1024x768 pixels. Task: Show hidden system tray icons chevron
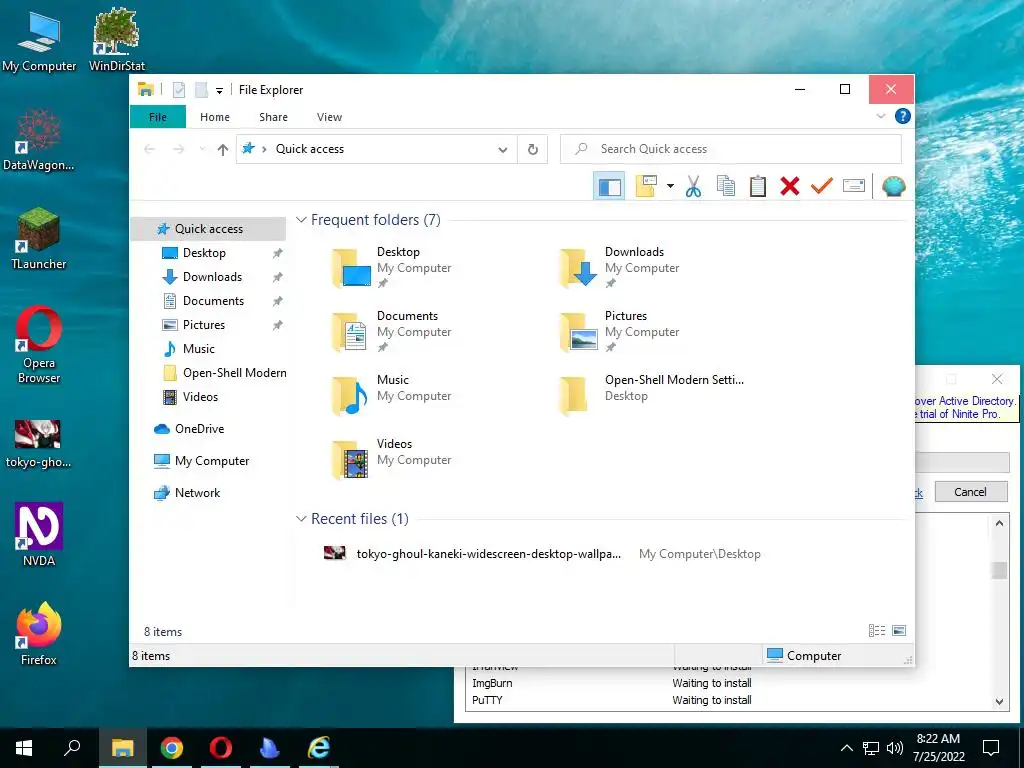click(846, 748)
